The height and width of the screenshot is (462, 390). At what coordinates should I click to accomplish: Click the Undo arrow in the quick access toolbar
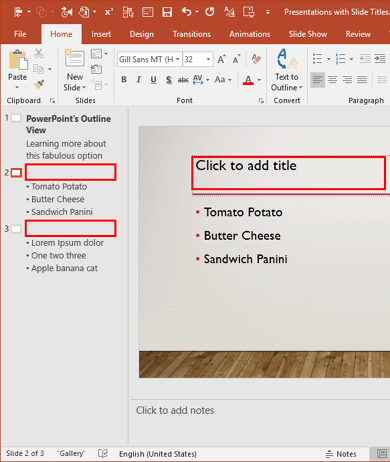coord(186,12)
